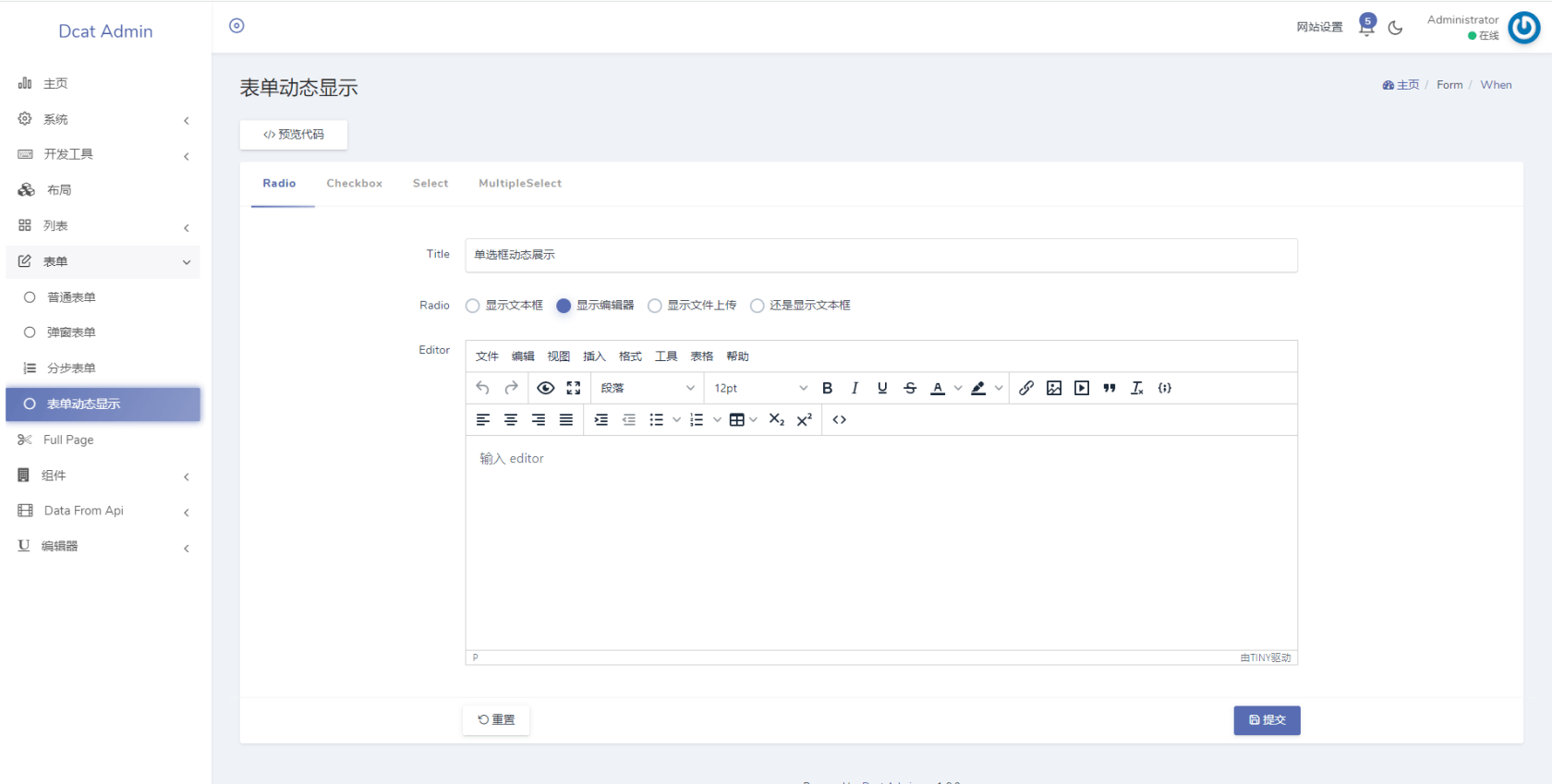The height and width of the screenshot is (784, 1552).
Task: Open the 12pt font size dropdown
Action: click(759, 389)
